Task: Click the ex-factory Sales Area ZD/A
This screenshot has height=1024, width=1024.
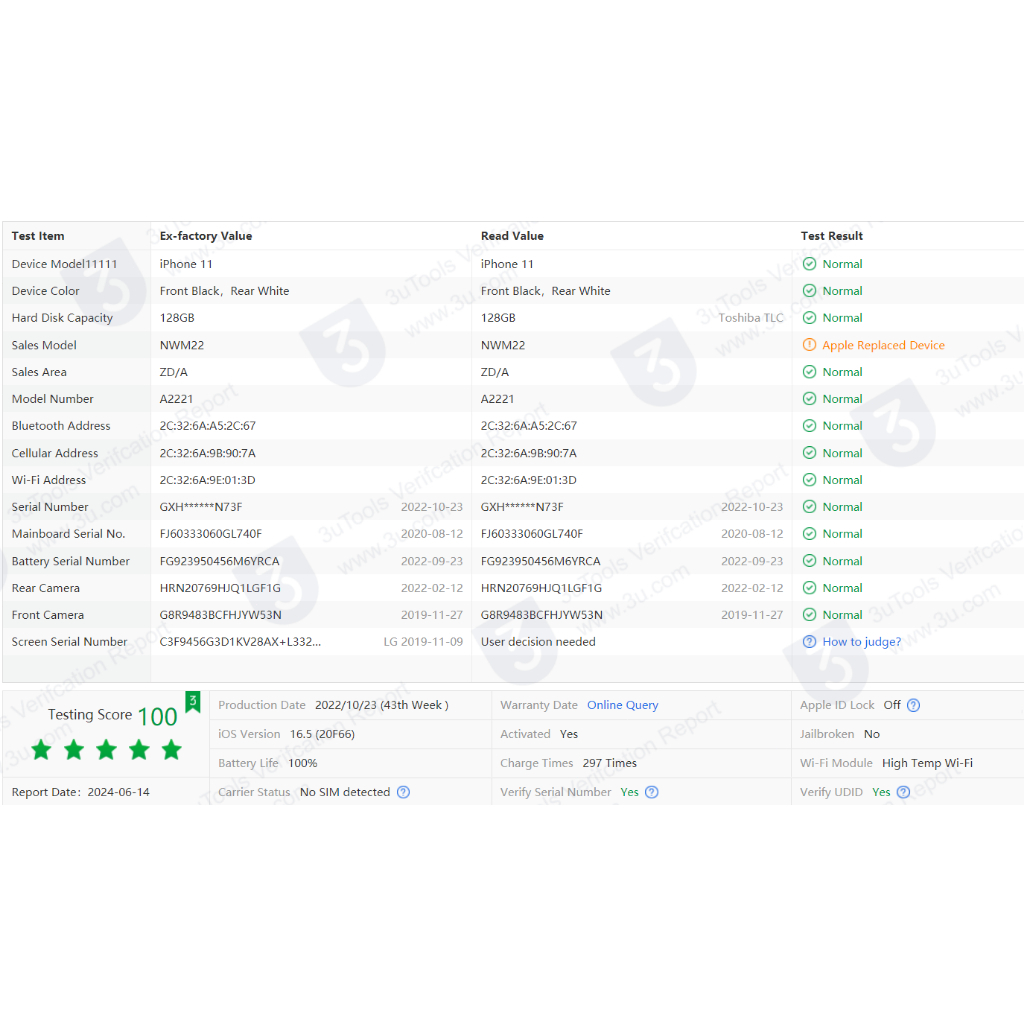Action: [174, 372]
